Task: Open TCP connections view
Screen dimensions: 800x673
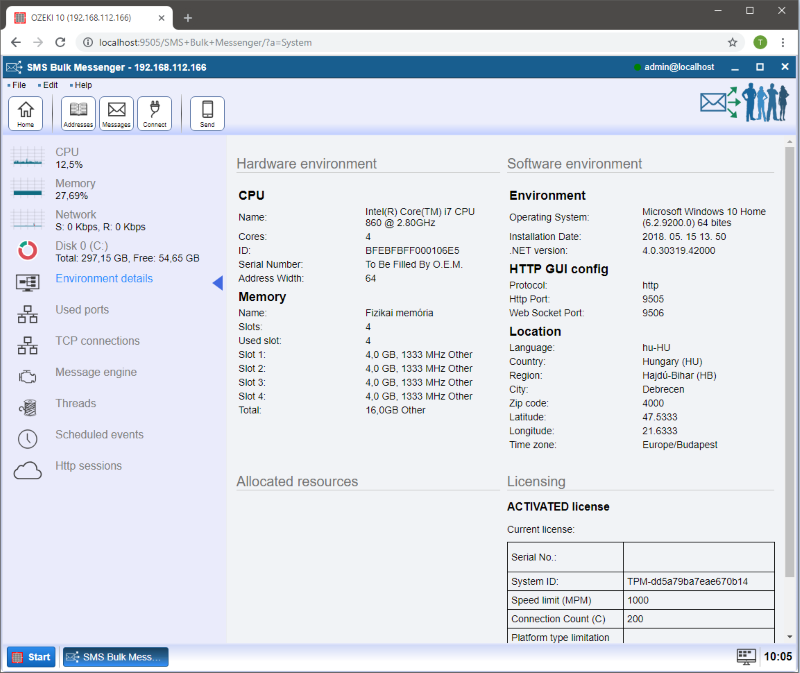Action: [x=97, y=342]
